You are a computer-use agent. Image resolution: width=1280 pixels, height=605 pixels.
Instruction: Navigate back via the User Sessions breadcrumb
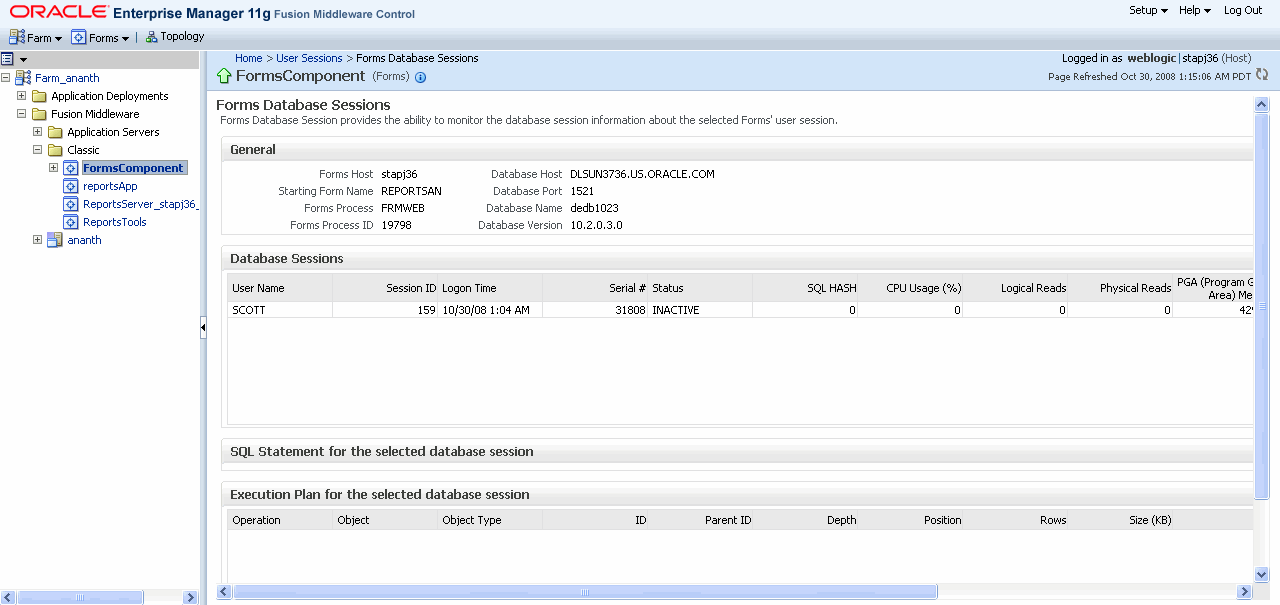[307, 58]
